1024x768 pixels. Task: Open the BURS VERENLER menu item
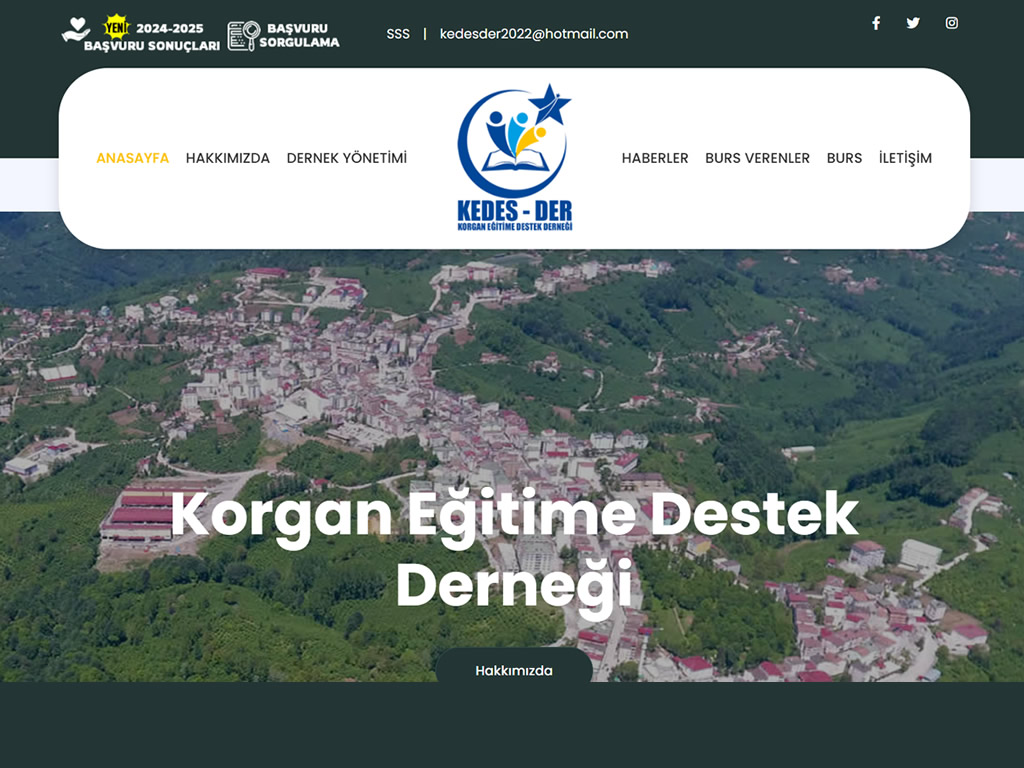(x=757, y=158)
